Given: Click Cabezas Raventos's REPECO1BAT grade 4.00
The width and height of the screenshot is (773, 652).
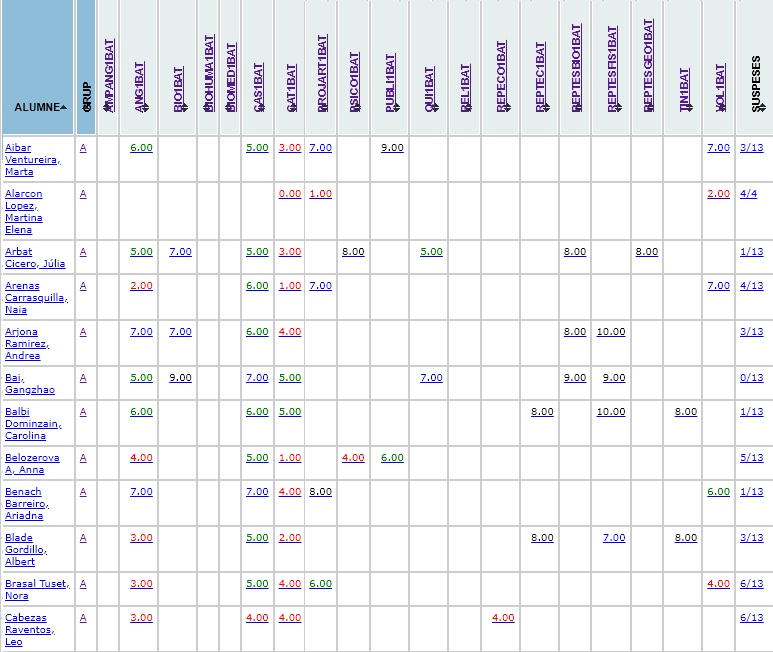Looking at the screenshot, I should point(503,618).
